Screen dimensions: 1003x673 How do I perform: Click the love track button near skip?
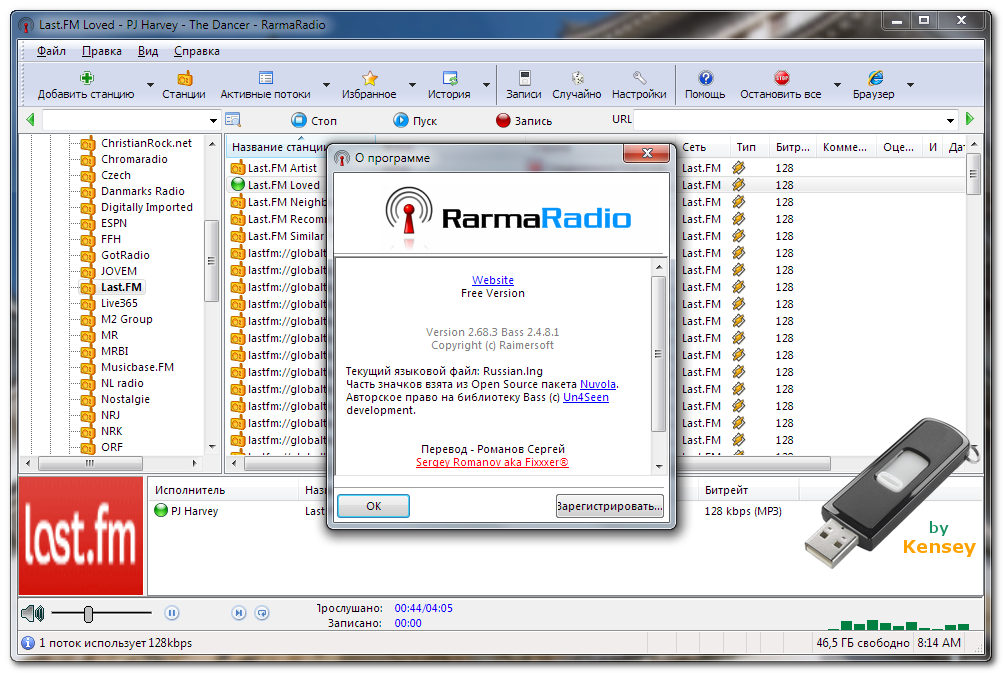pos(262,613)
